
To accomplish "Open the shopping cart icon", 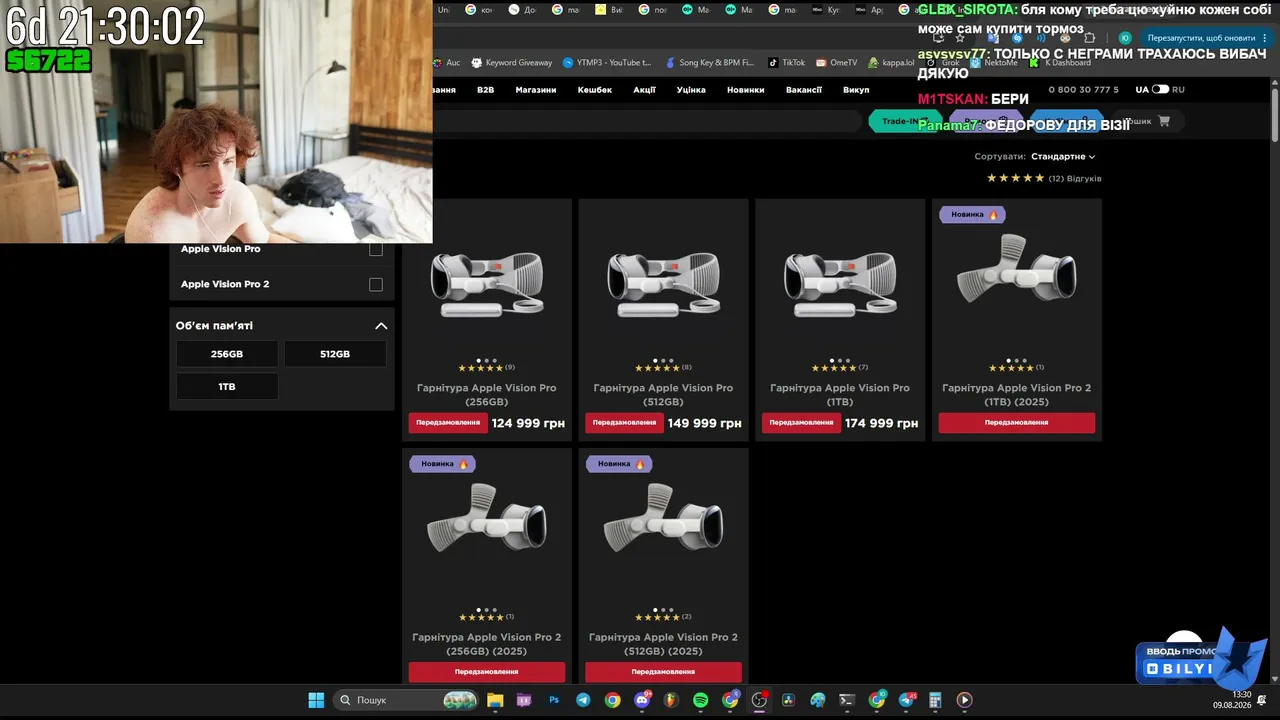I will point(1164,121).
